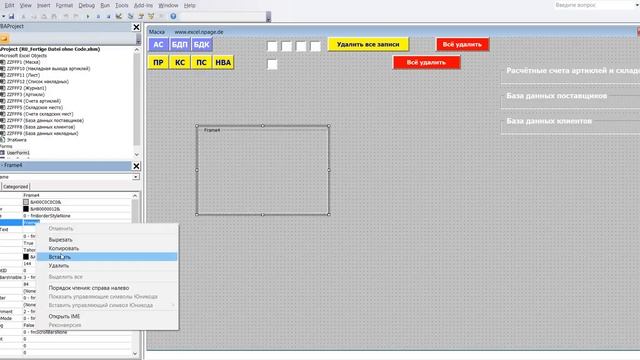Screen dimensions: 640x360
Task: Close the Properties Frame4 panel
Action: click(x=136, y=166)
